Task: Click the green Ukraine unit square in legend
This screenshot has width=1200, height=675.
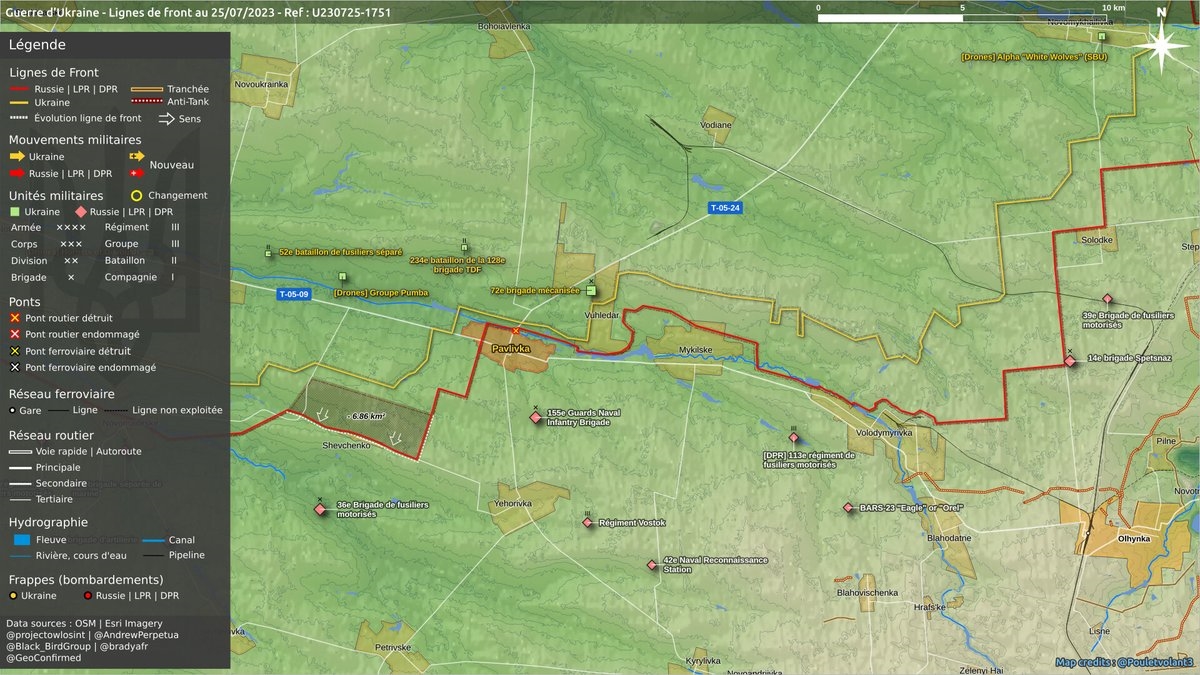Action: click(15, 212)
